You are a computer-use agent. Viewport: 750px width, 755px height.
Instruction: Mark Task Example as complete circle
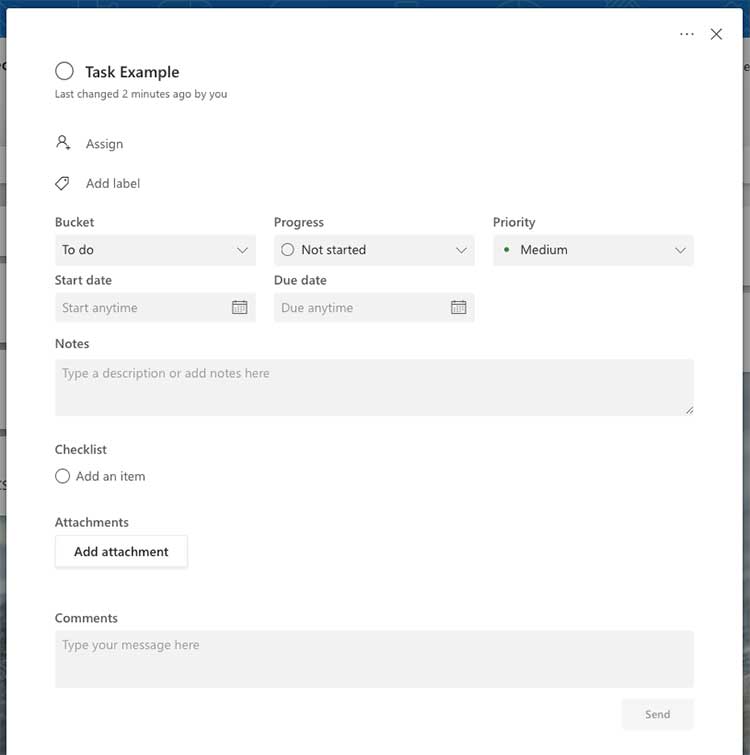[64, 71]
